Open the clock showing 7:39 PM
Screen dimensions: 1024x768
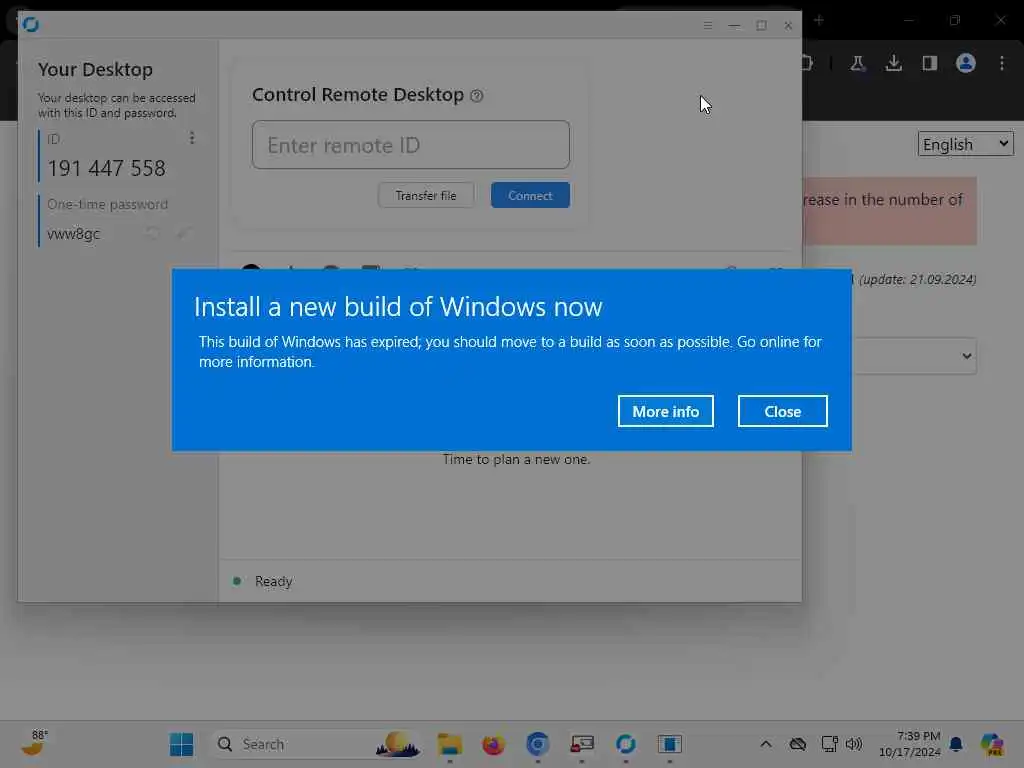(909, 744)
